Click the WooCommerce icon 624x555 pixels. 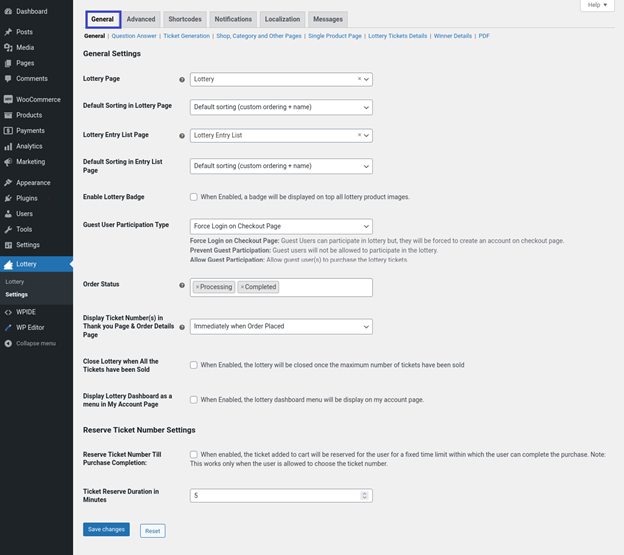8,99
